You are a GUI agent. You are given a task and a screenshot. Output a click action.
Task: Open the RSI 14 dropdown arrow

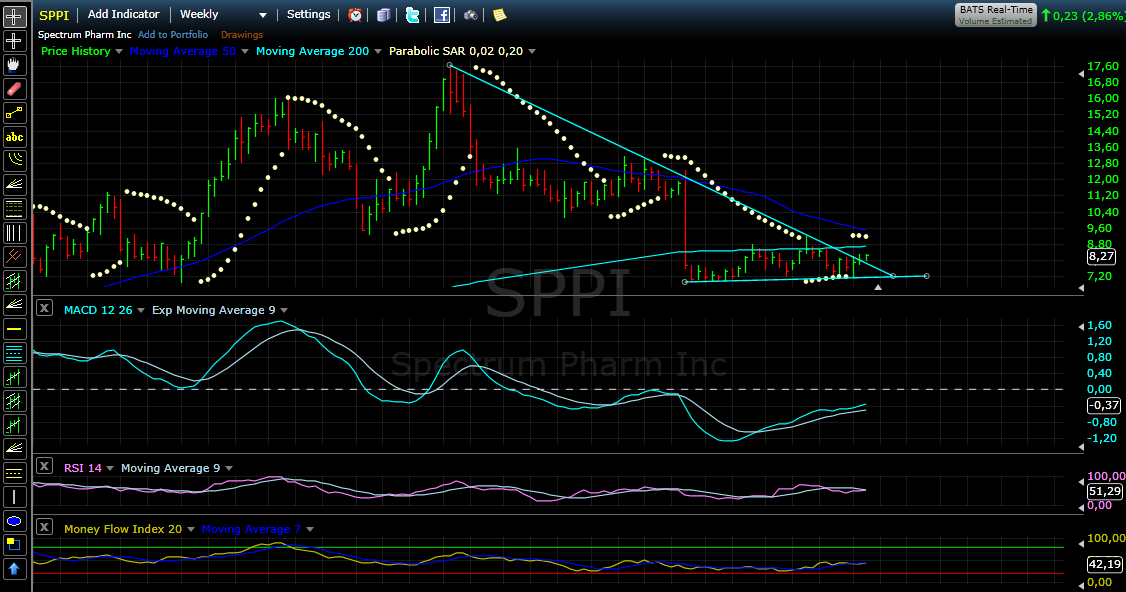click(x=110, y=468)
